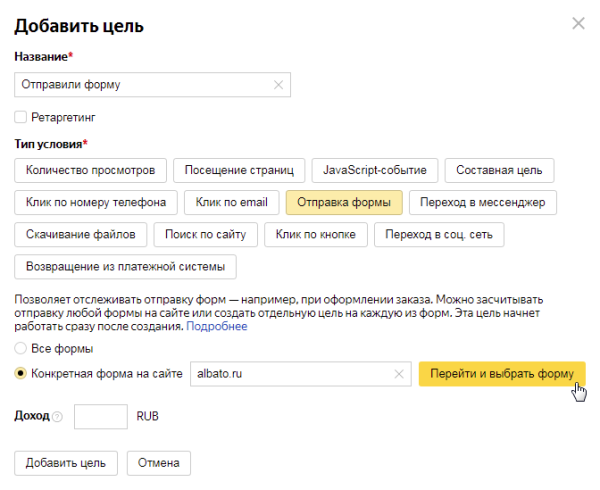Screen dimensions: 600x490
Task: Pick Переход в мессенджер option
Action: tap(483, 203)
